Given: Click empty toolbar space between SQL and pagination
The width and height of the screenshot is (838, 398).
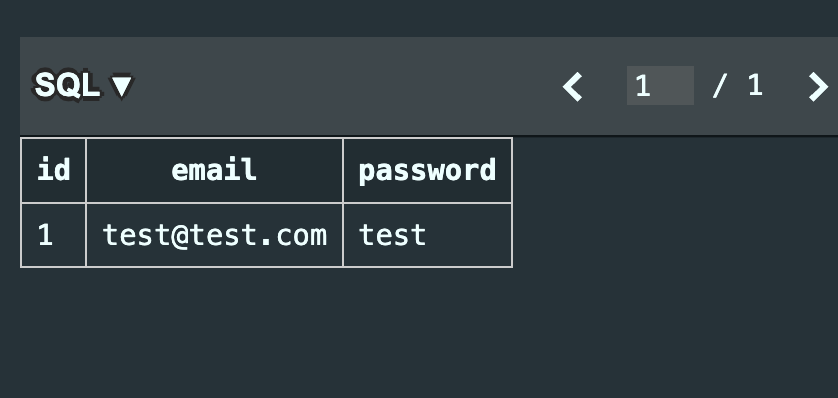Looking at the screenshot, I should (347, 86).
